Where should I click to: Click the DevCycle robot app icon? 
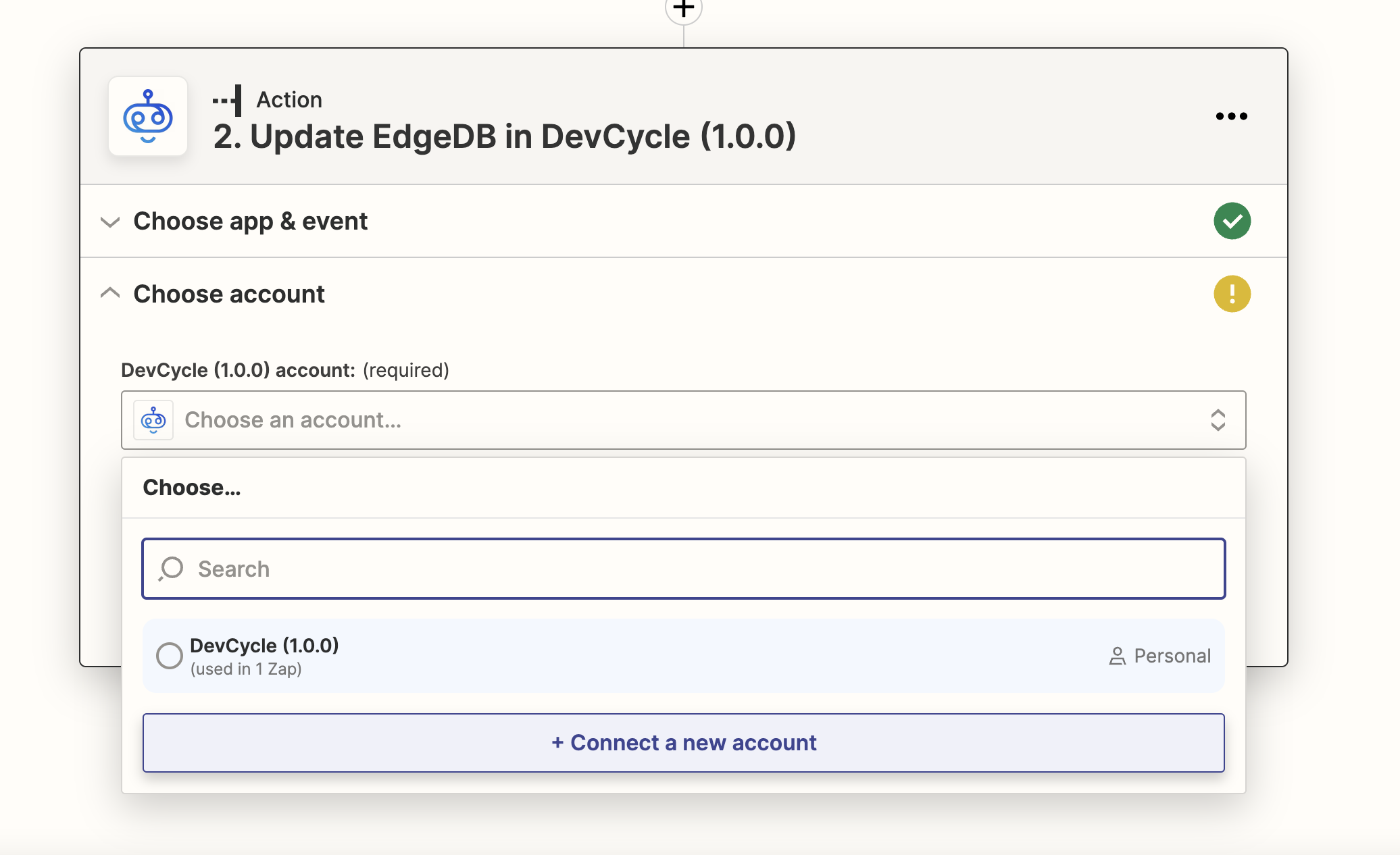[147, 116]
